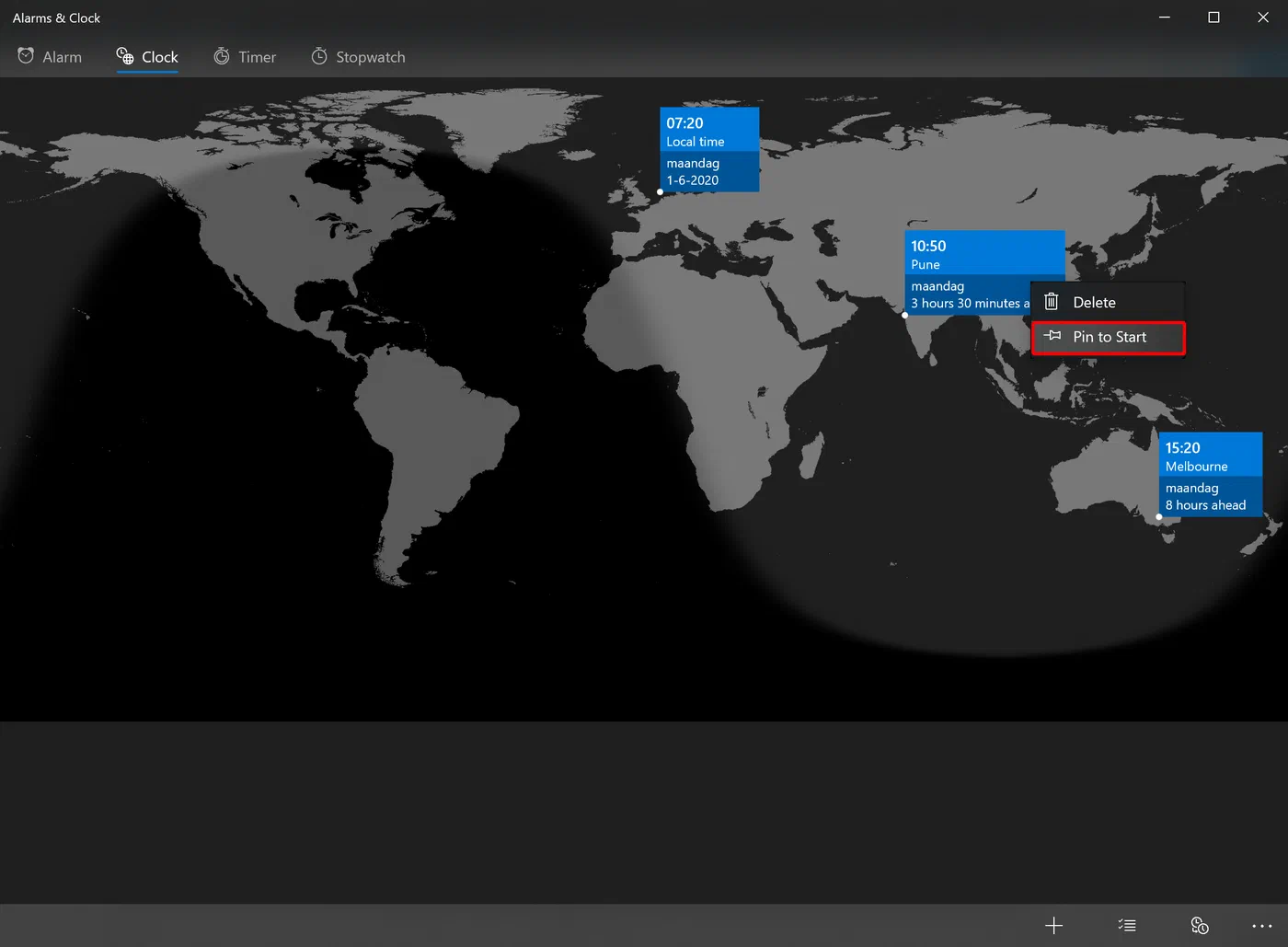The width and height of the screenshot is (1288, 947).
Task: Select the Melbourne clock card
Action: 1211,474
